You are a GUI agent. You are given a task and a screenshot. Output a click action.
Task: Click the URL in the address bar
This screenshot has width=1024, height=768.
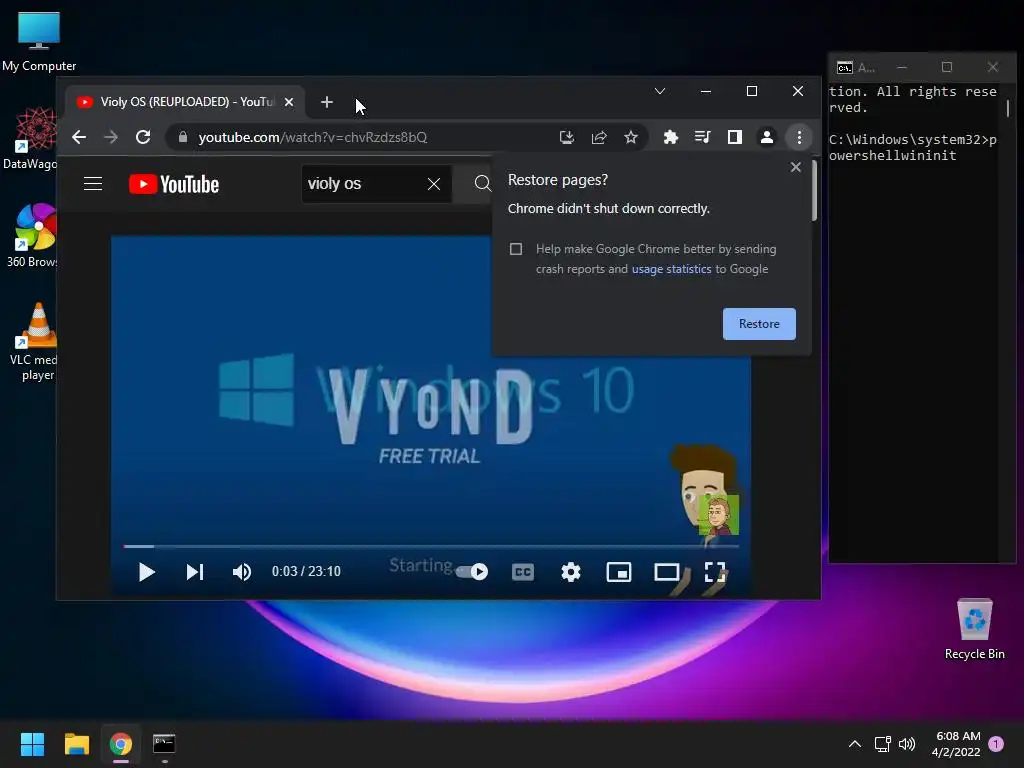(313, 137)
